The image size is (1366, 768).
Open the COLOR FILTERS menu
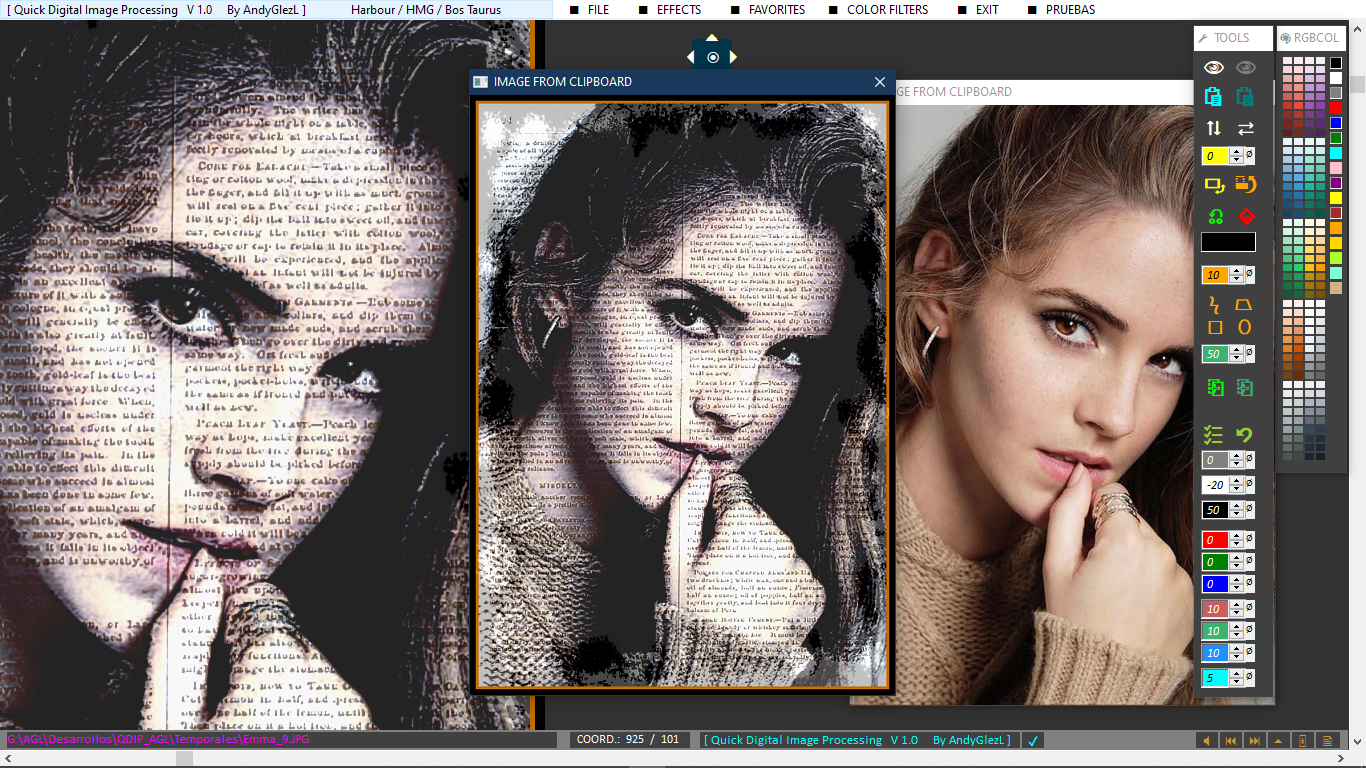886,10
